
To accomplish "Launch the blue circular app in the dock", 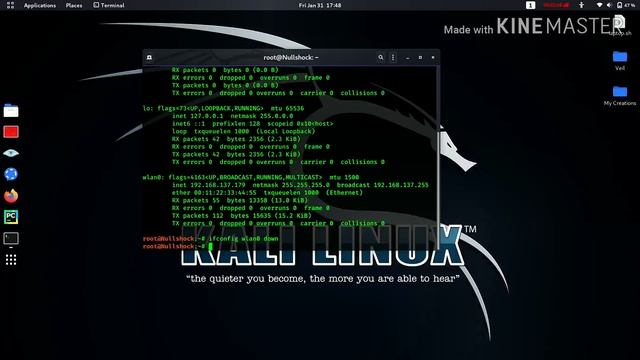I will 11,174.
